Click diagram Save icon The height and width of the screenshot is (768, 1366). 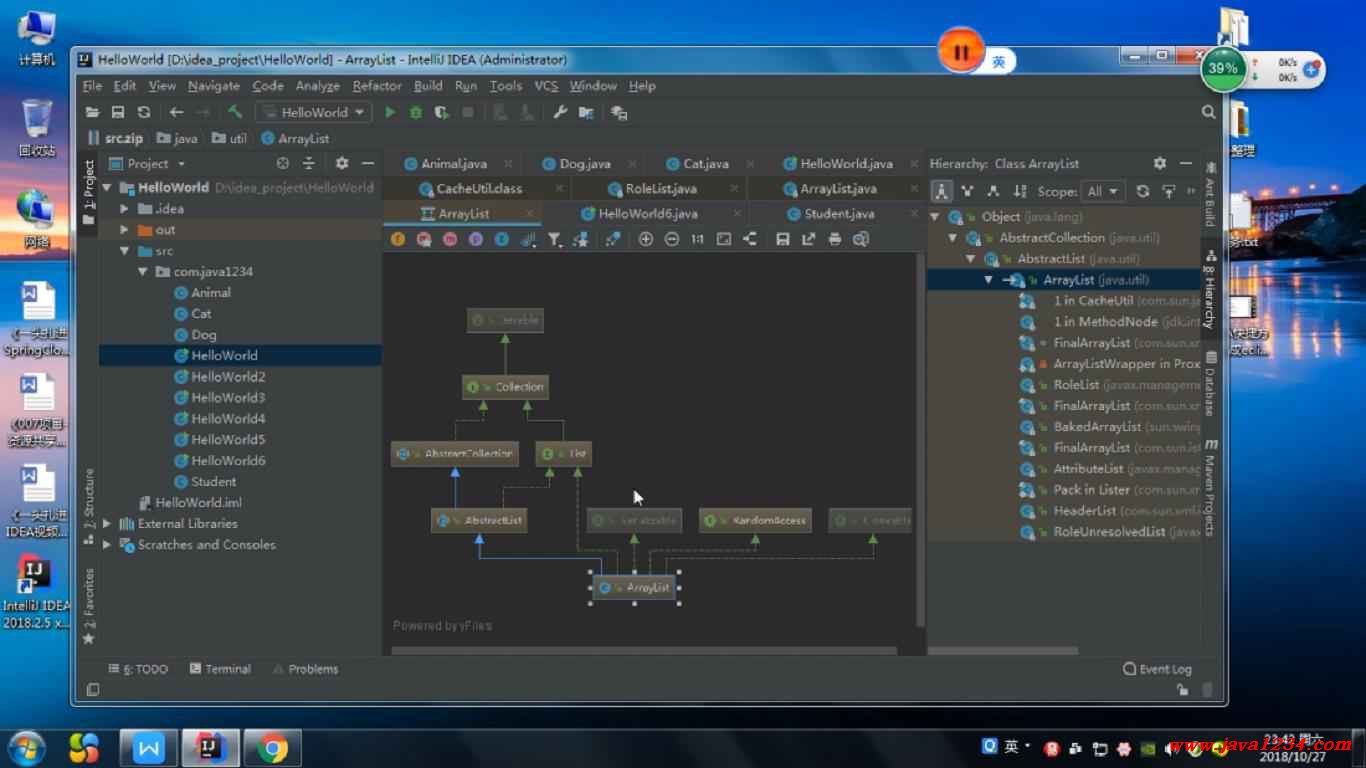coord(782,239)
